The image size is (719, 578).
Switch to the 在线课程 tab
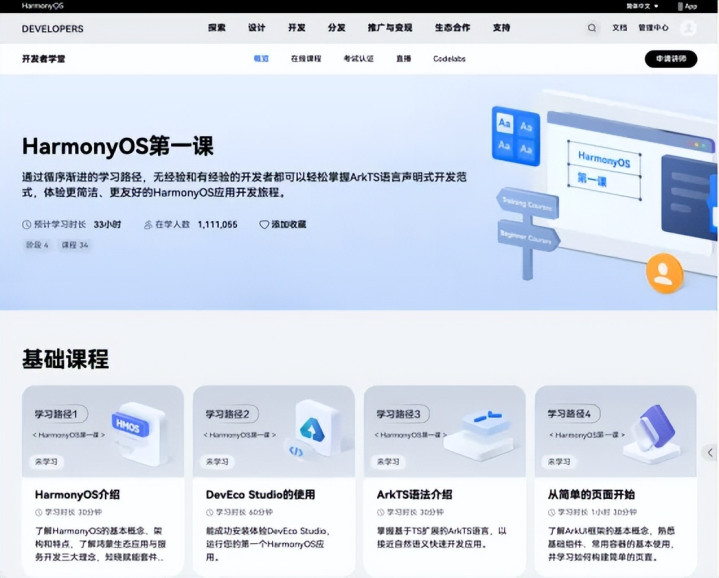click(x=306, y=59)
